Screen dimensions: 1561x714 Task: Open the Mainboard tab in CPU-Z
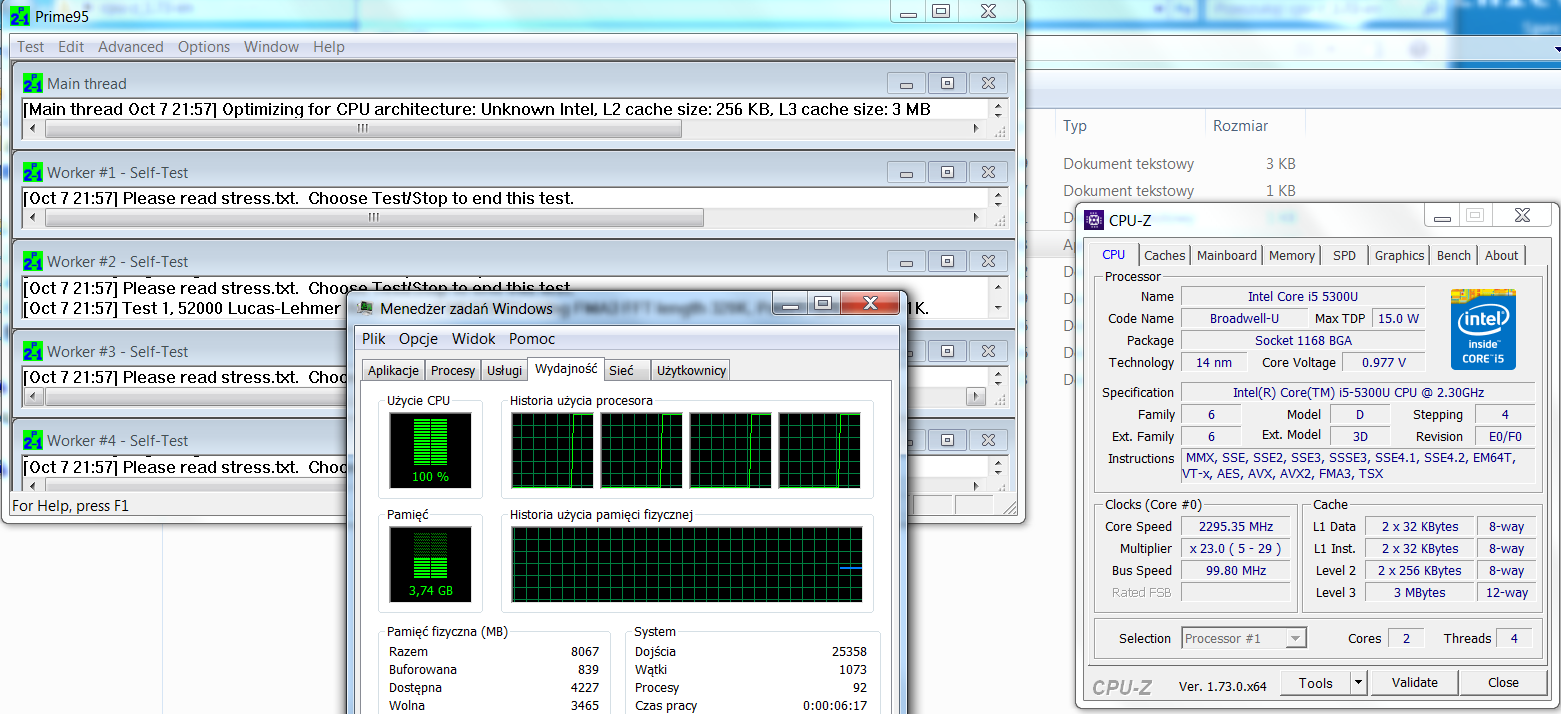1227,255
